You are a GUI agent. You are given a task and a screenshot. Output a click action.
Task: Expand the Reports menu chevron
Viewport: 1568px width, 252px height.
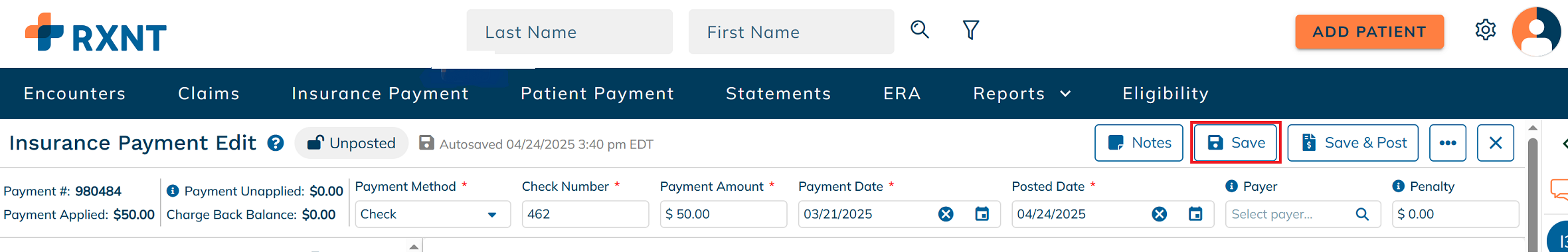(x=1065, y=94)
